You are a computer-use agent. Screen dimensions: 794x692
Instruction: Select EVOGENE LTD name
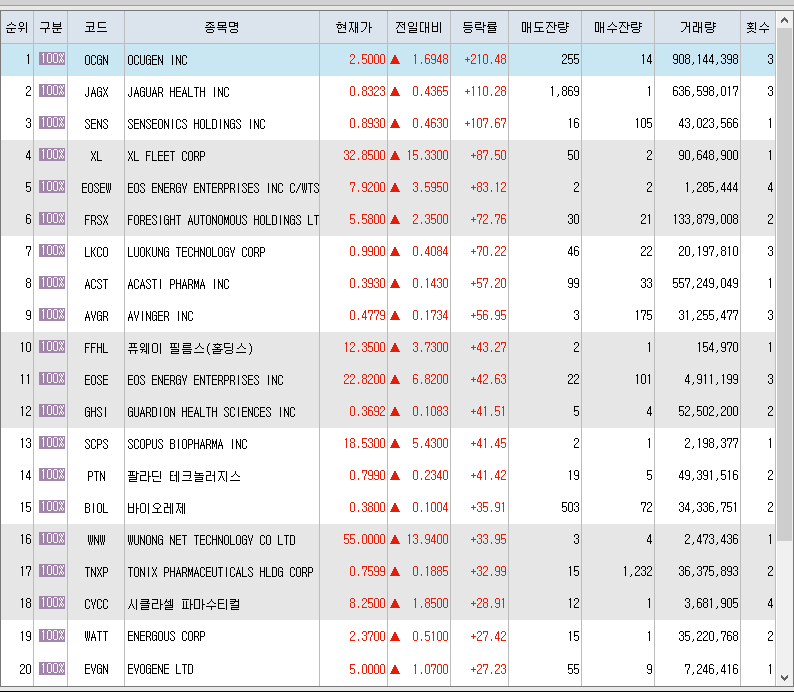160,669
